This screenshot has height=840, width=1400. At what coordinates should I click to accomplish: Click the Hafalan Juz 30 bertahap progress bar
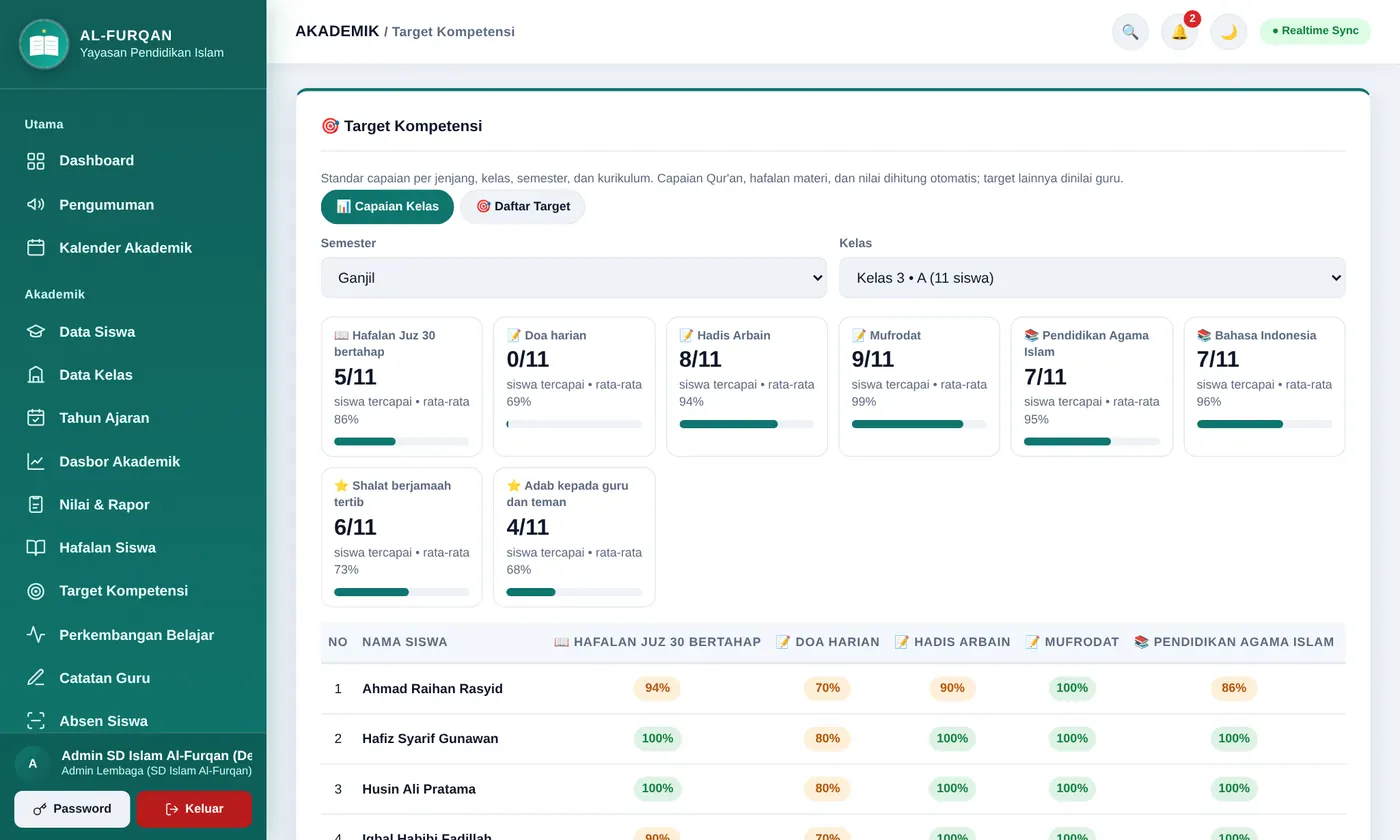point(401,441)
